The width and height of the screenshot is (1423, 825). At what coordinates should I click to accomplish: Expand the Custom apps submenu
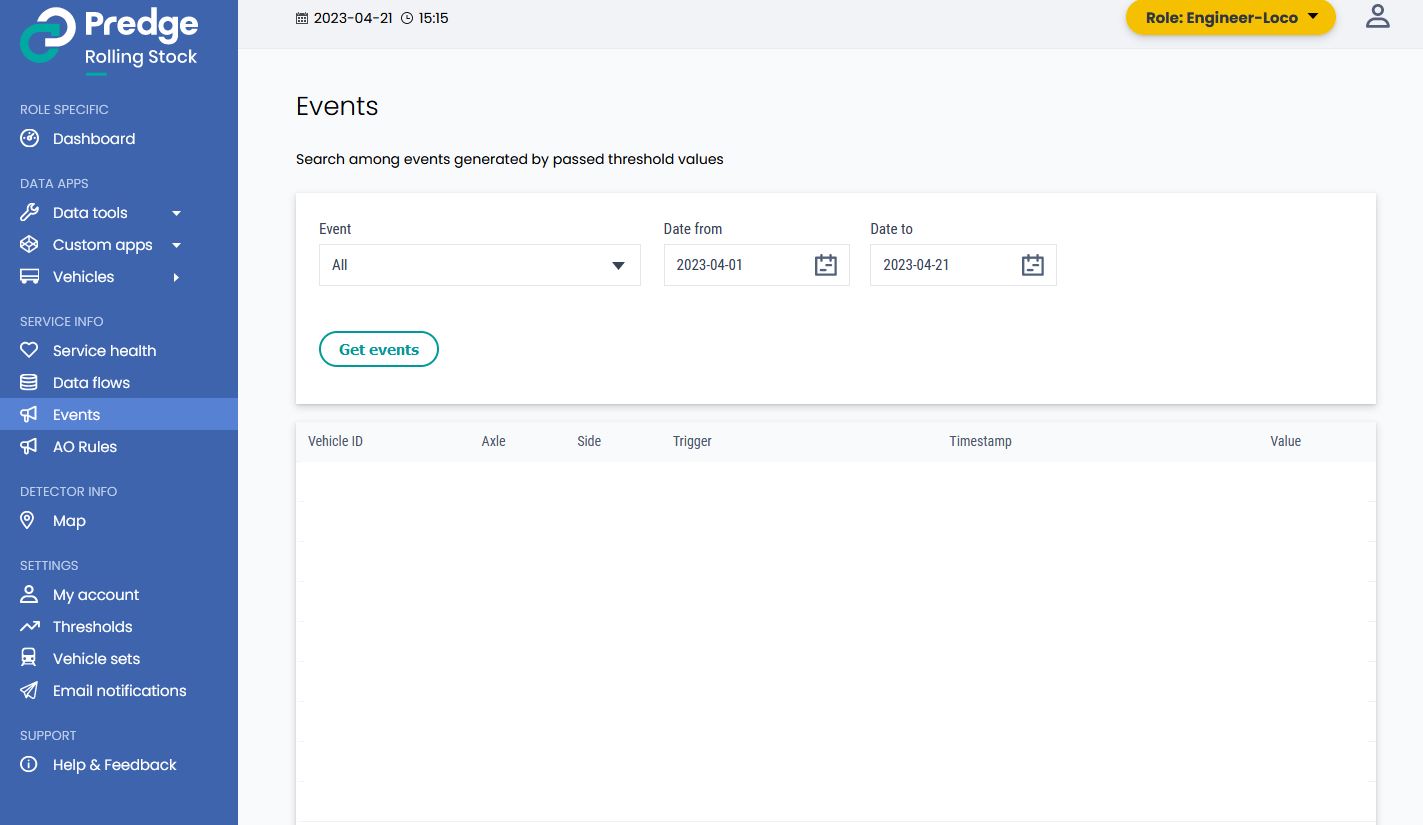(x=176, y=245)
